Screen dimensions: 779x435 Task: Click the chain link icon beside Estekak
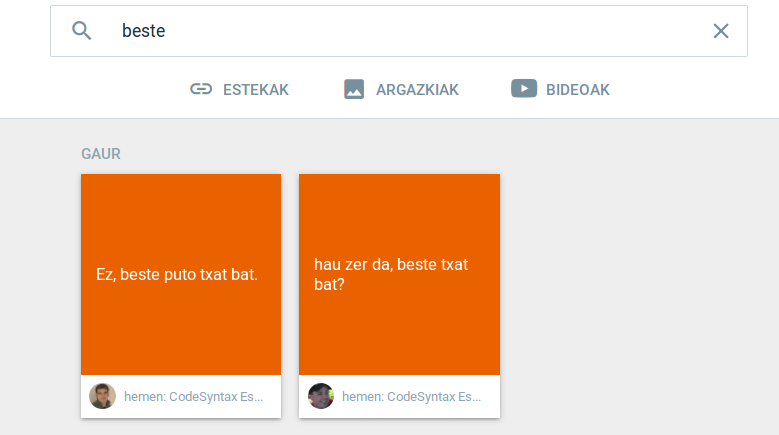click(x=201, y=89)
